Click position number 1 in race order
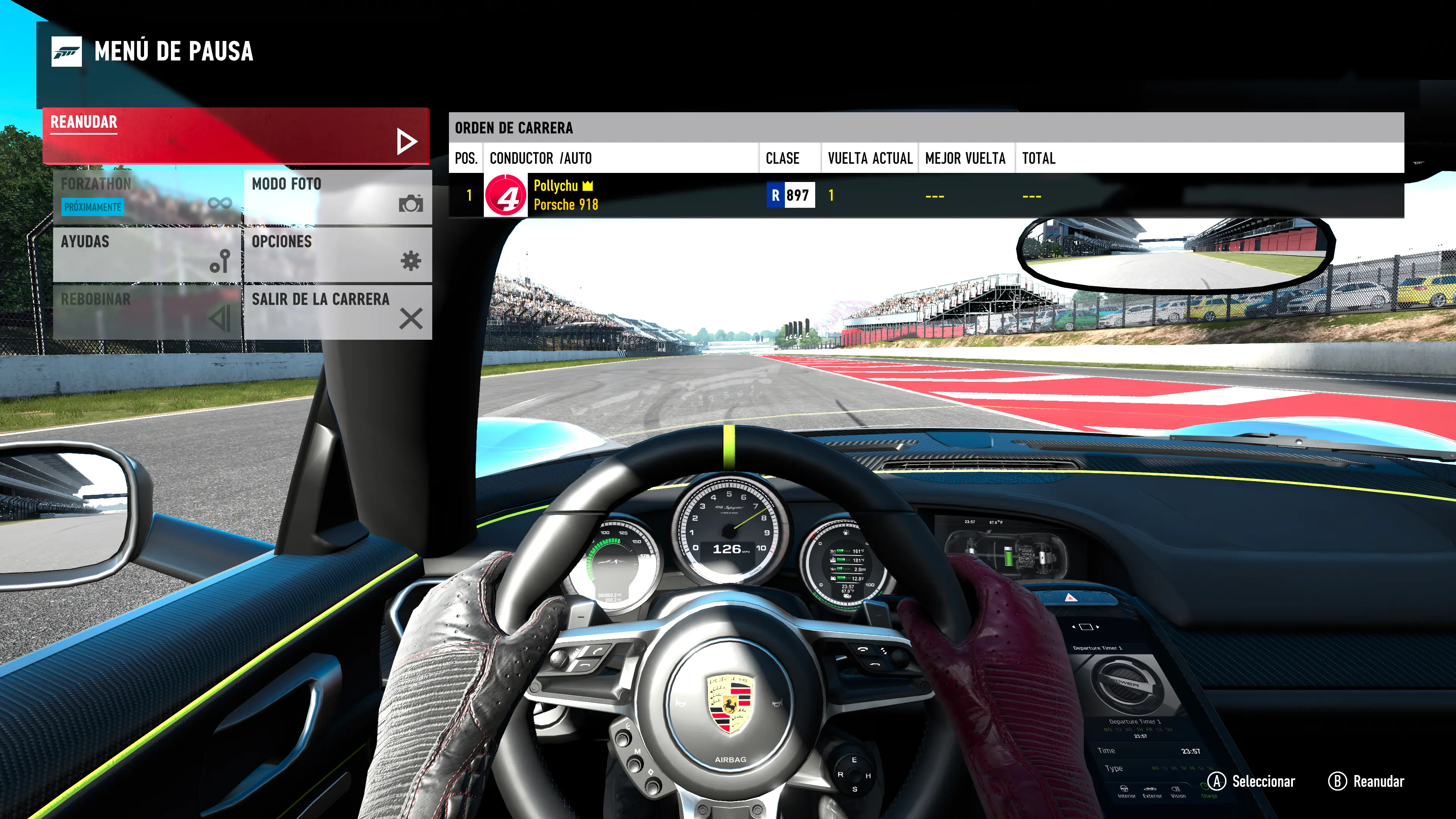 (x=469, y=195)
